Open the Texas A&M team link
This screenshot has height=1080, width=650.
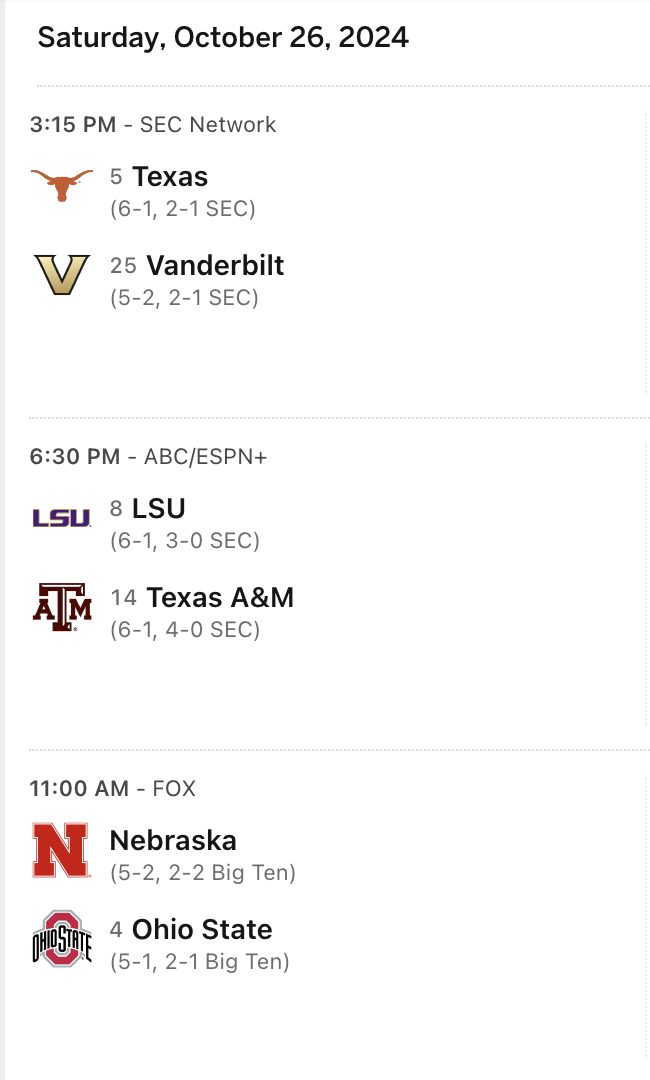[x=220, y=597]
